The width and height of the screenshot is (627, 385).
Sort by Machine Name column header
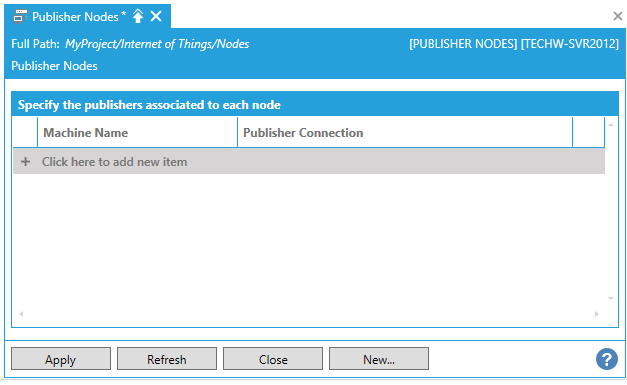[x=138, y=132]
